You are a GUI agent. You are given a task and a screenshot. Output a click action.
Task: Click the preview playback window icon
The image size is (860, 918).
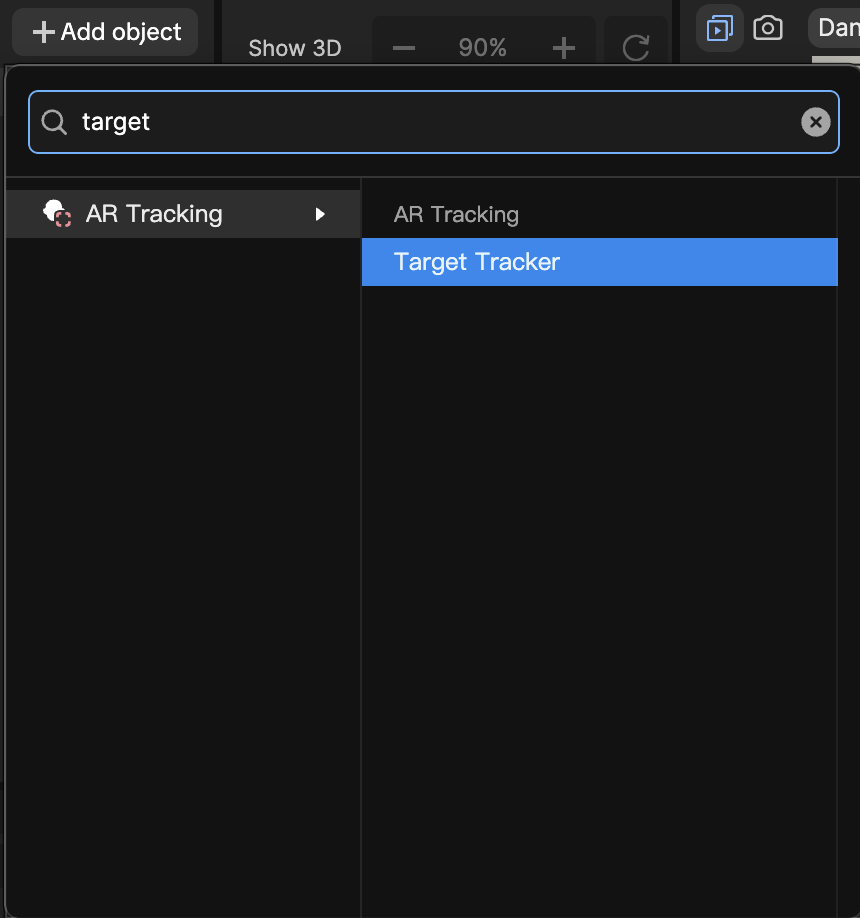click(x=719, y=28)
